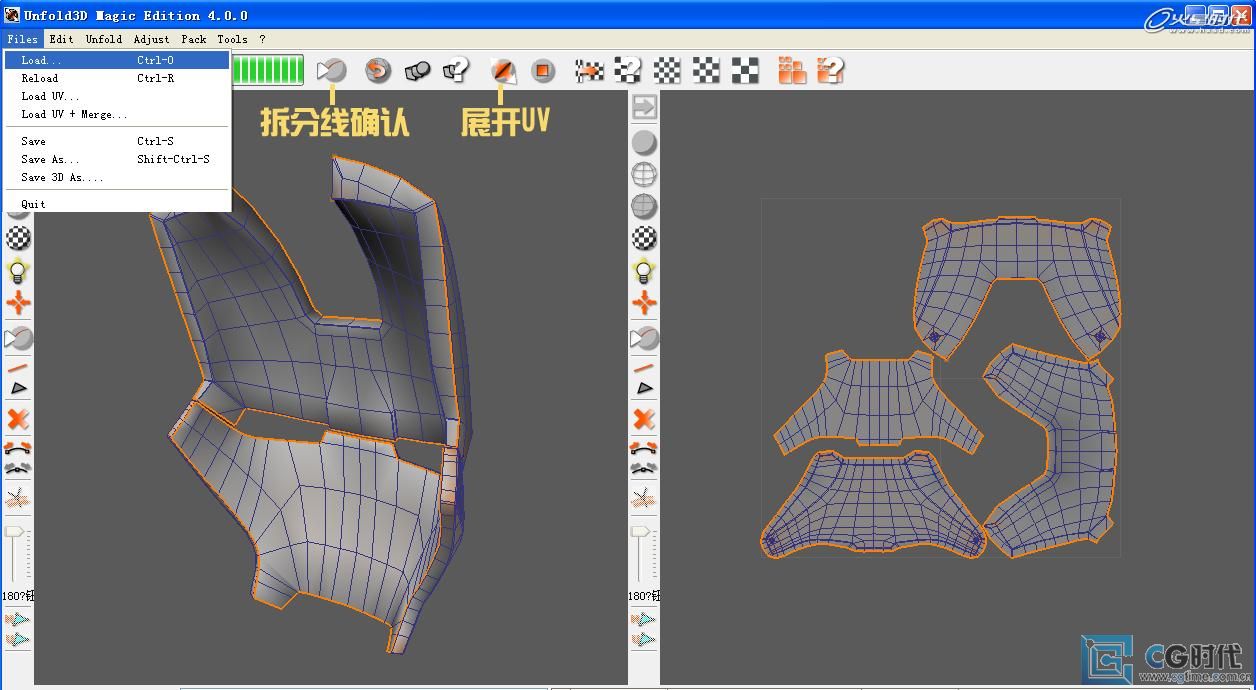1256x690 pixels.
Task: Click the boxed arrow icon atop UV toolbar
Action: point(644,107)
